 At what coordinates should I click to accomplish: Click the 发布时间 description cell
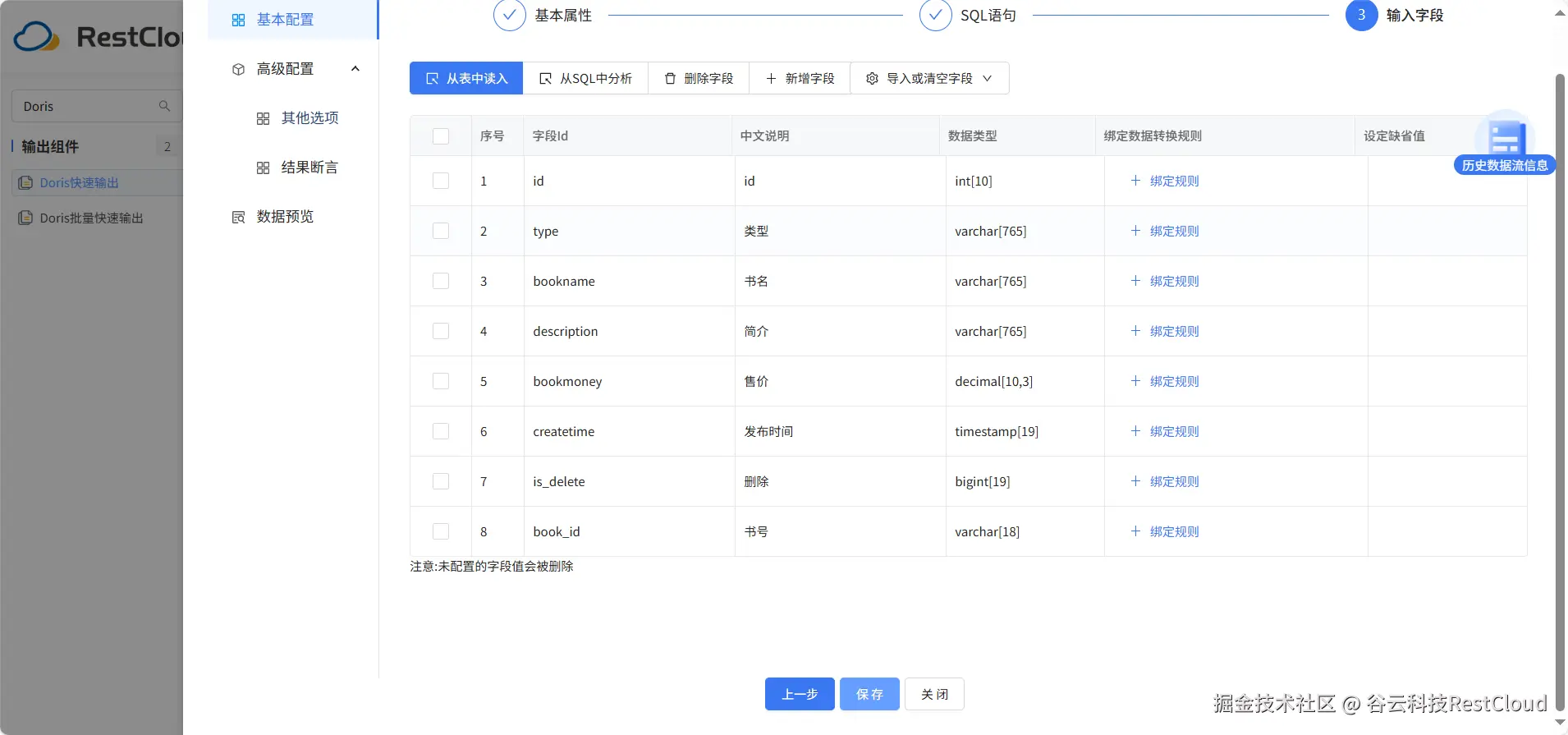pyautogui.click(x=841, y=431)
